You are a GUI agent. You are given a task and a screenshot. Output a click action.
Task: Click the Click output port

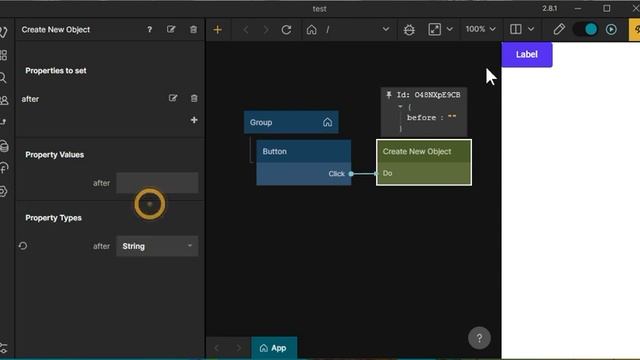351,174
